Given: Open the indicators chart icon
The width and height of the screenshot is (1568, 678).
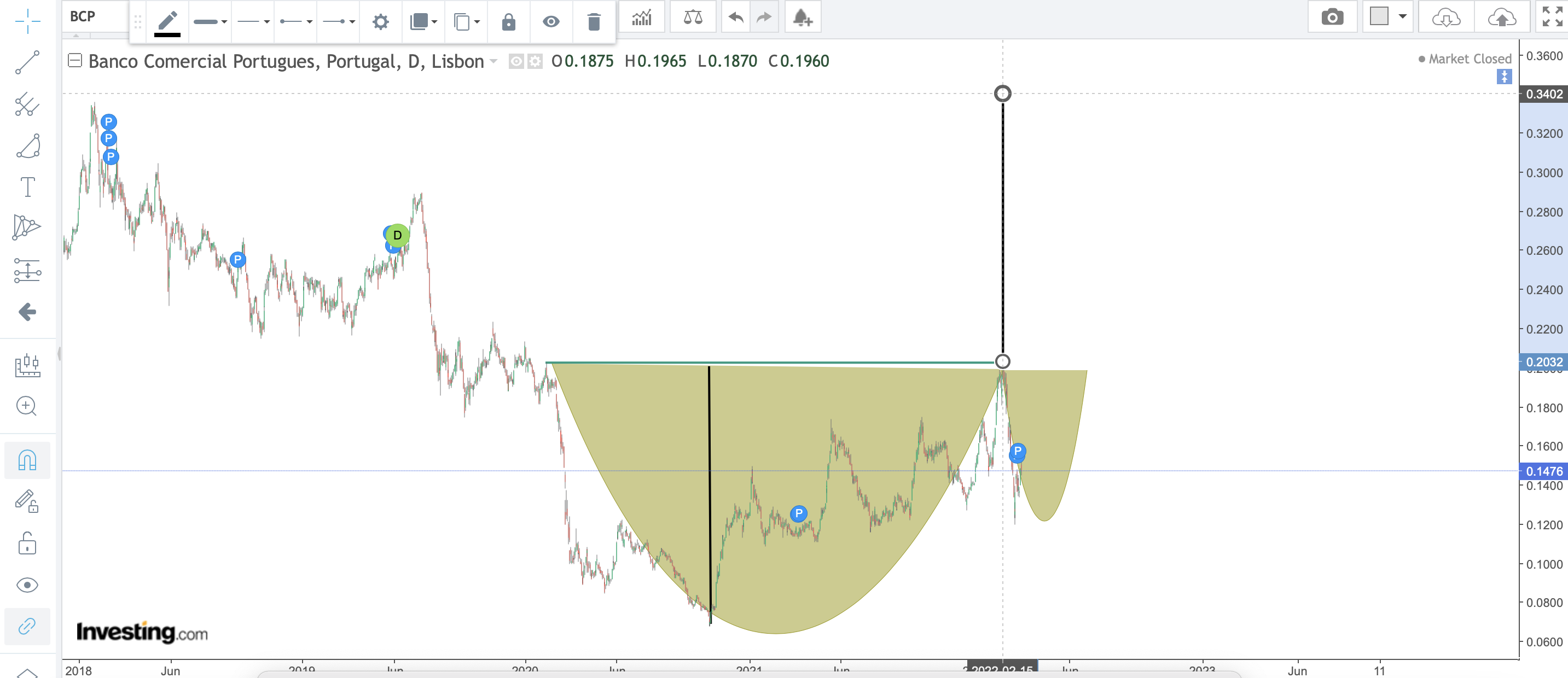Looking at the screenshot, I should (x=642, y=17).
